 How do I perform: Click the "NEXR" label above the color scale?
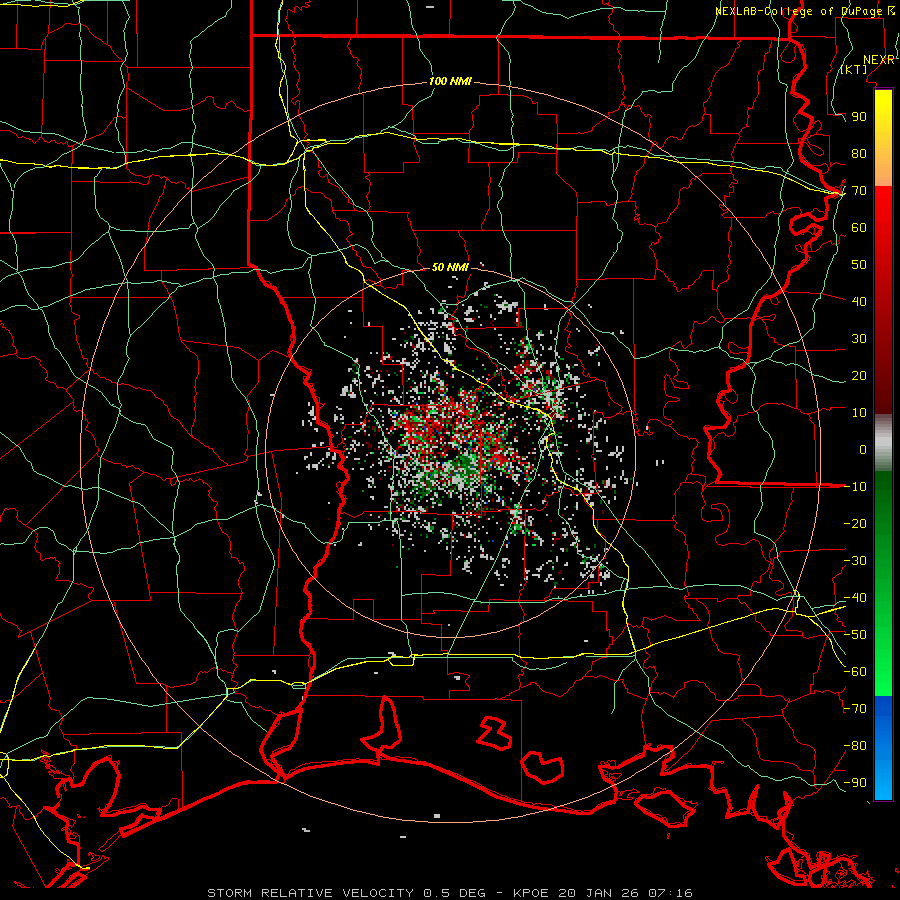click(879, 60)
